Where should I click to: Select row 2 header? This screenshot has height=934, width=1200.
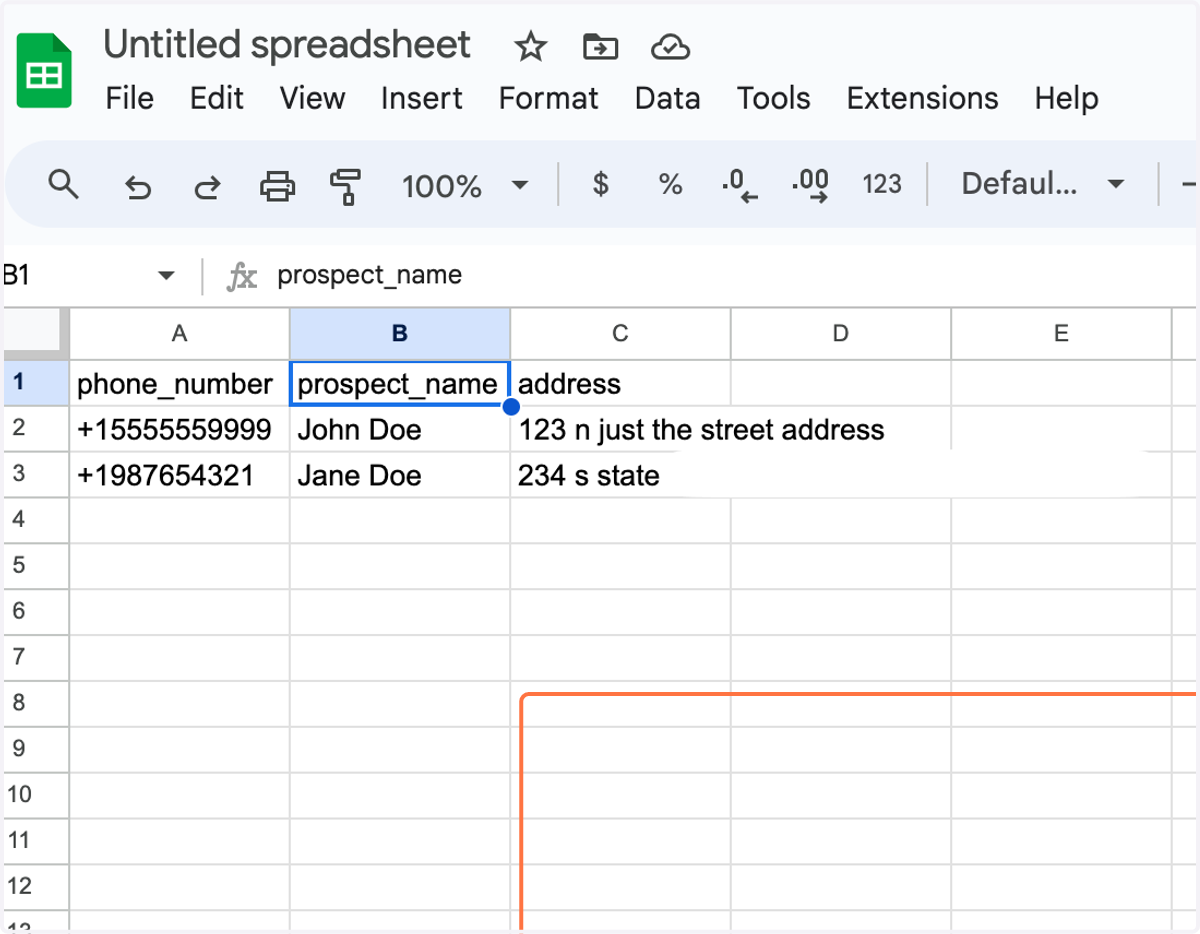36,428
